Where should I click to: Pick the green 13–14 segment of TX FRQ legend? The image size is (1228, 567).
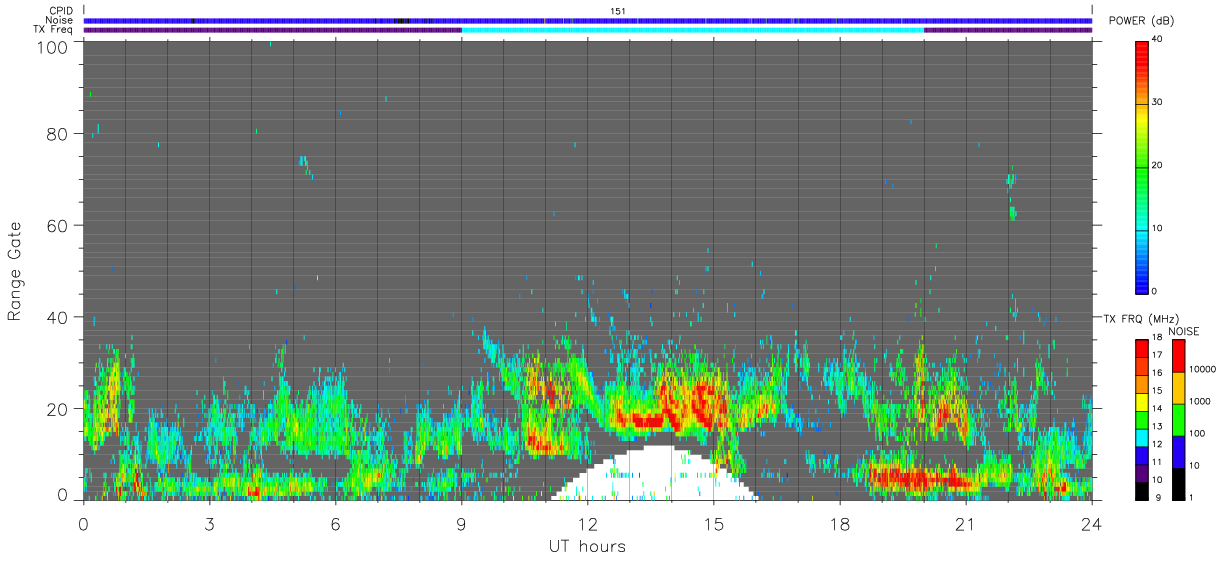click(1141, 420)
